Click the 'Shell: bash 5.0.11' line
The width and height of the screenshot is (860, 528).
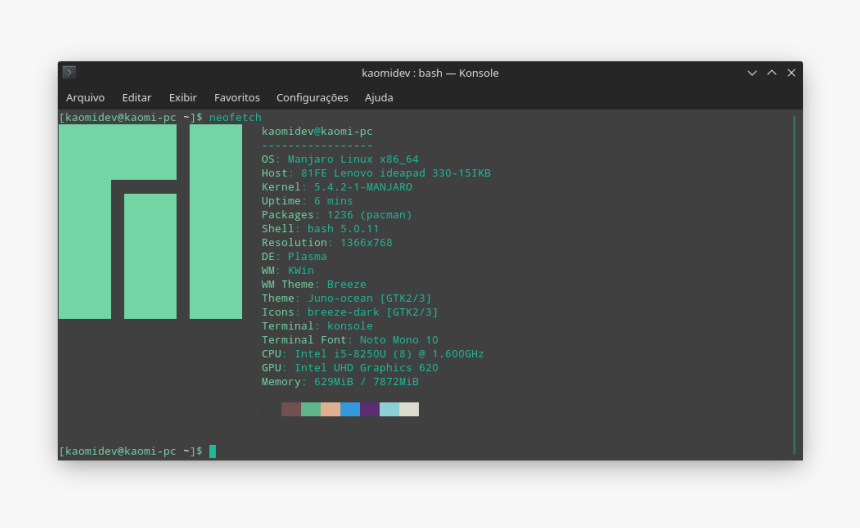[320, 229]
